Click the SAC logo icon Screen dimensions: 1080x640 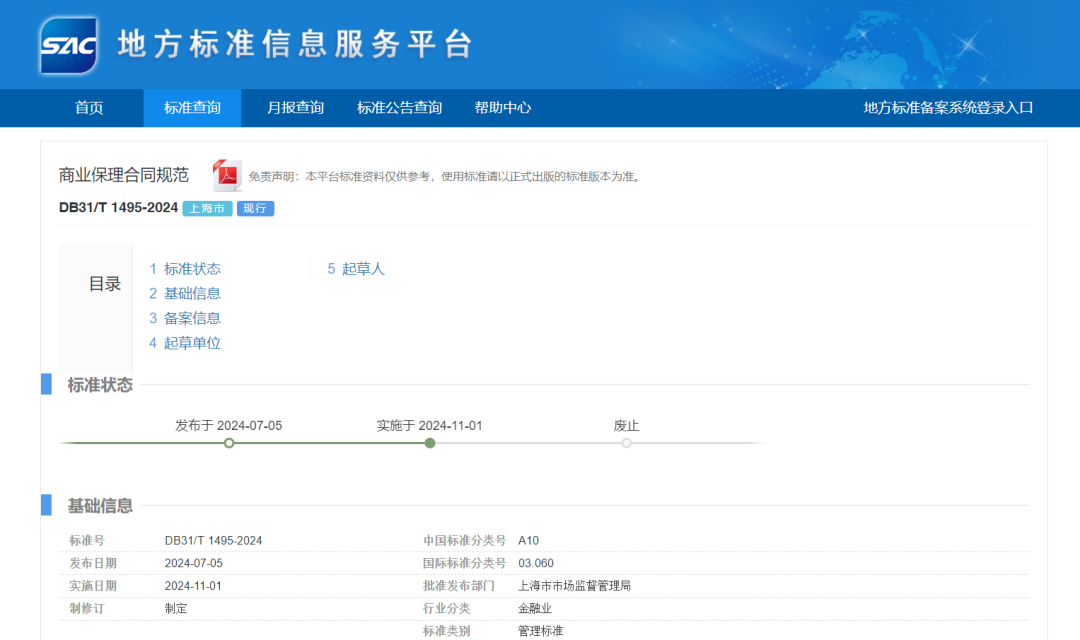click(68, 45)
